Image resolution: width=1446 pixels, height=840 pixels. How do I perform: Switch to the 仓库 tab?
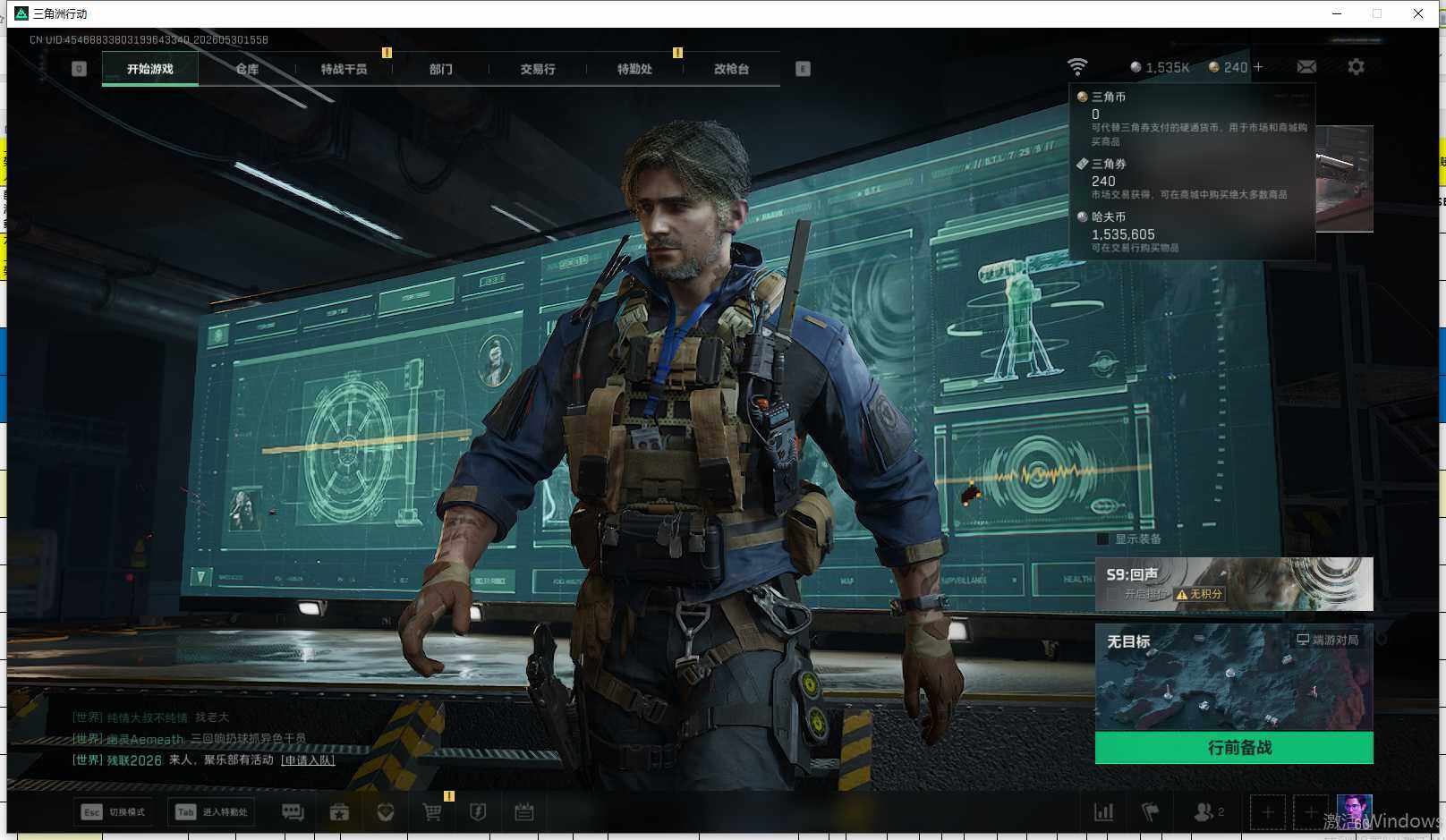pos(247,69)
